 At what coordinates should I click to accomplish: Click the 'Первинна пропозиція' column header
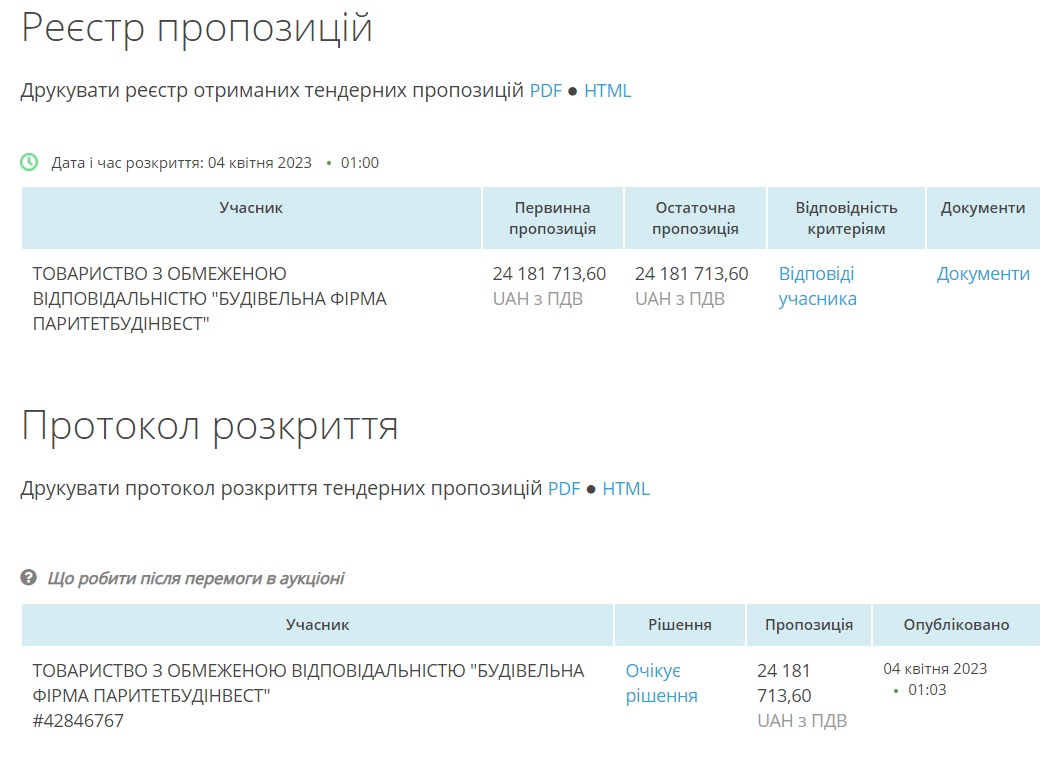552,218
